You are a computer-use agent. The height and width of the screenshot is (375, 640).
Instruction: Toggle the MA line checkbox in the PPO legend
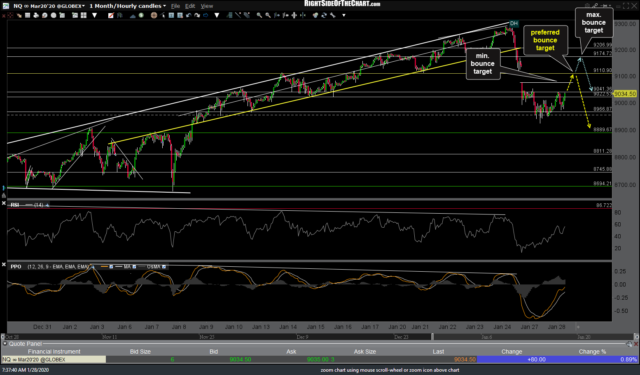[x=134, y=267]
